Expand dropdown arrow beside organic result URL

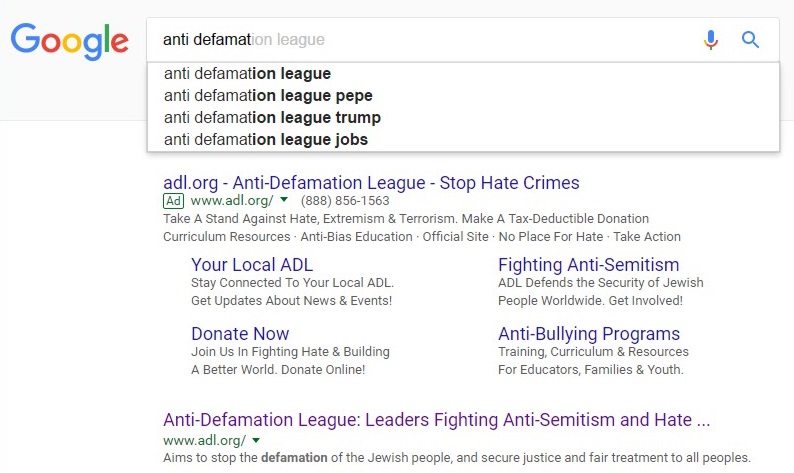click(x=256, y=440)
